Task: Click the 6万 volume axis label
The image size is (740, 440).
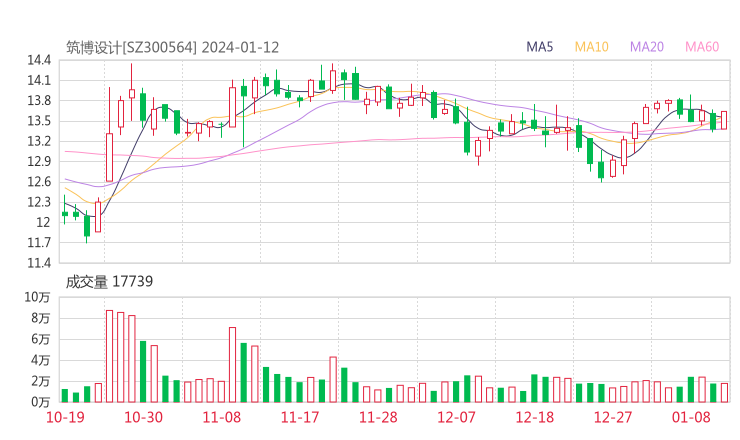Action: coord(41,339)
